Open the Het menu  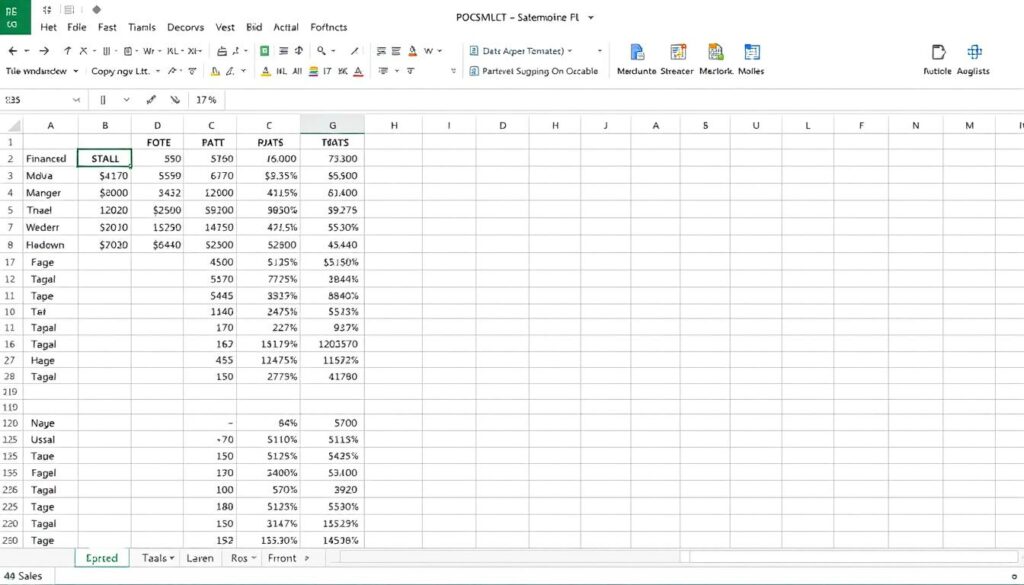click(x=48, y=27)
